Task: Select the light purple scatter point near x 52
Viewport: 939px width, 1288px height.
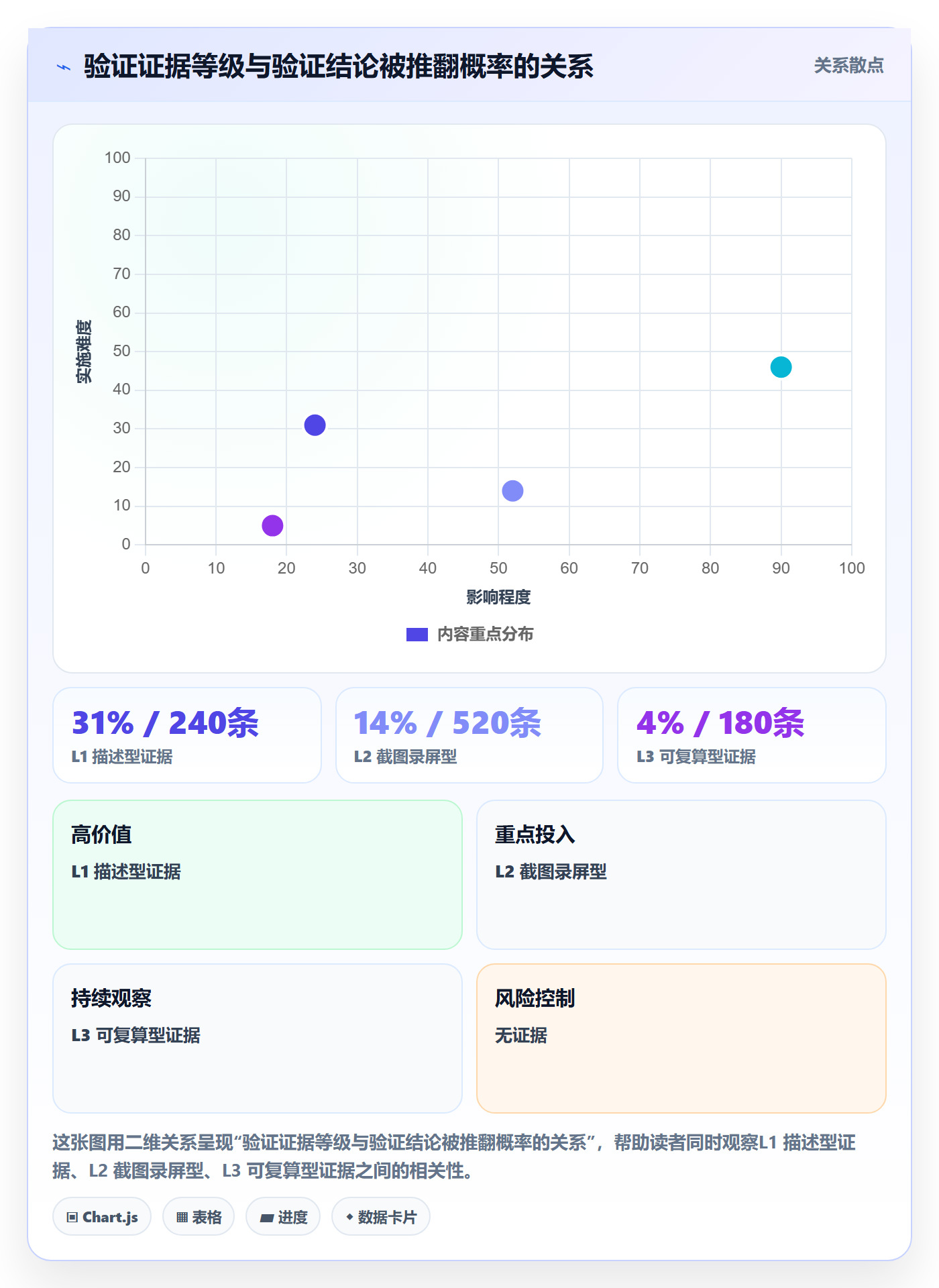Action: (512, 490)
